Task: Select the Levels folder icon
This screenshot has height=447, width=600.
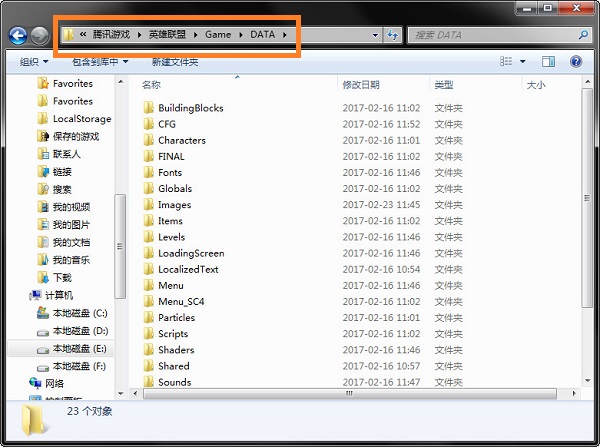Action: tap(149, 237)
